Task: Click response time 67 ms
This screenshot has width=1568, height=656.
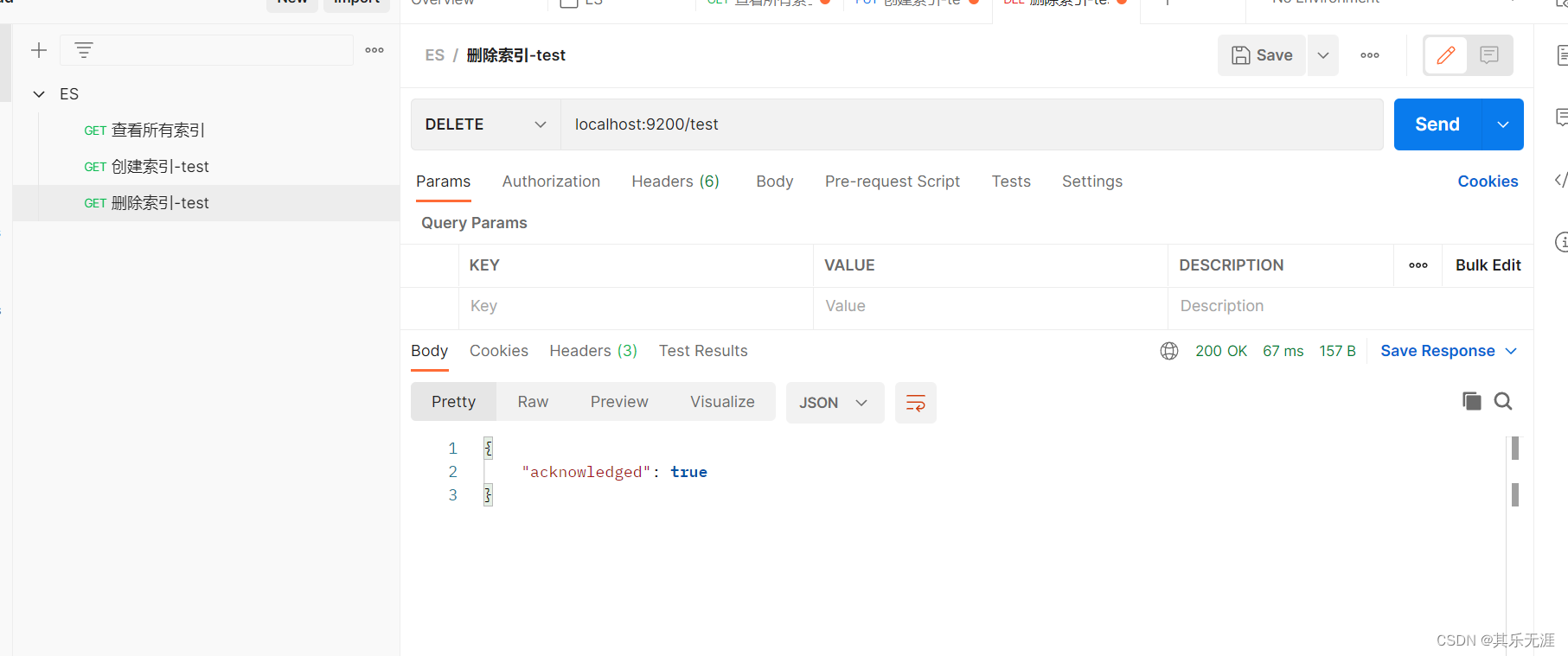Action: click(x=1283, y=351)
